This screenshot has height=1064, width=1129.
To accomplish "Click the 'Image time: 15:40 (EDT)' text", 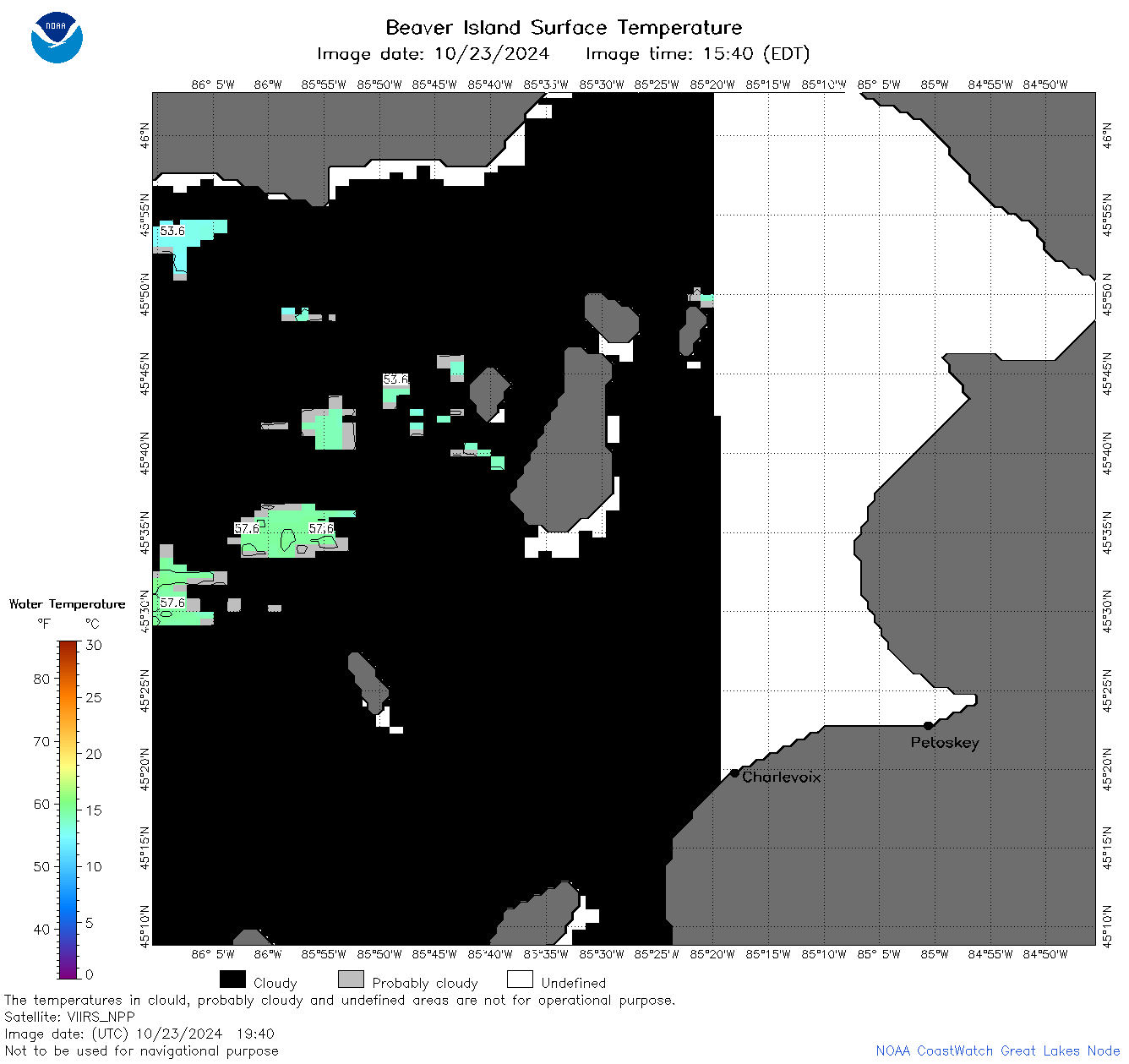I will [697, 54].
